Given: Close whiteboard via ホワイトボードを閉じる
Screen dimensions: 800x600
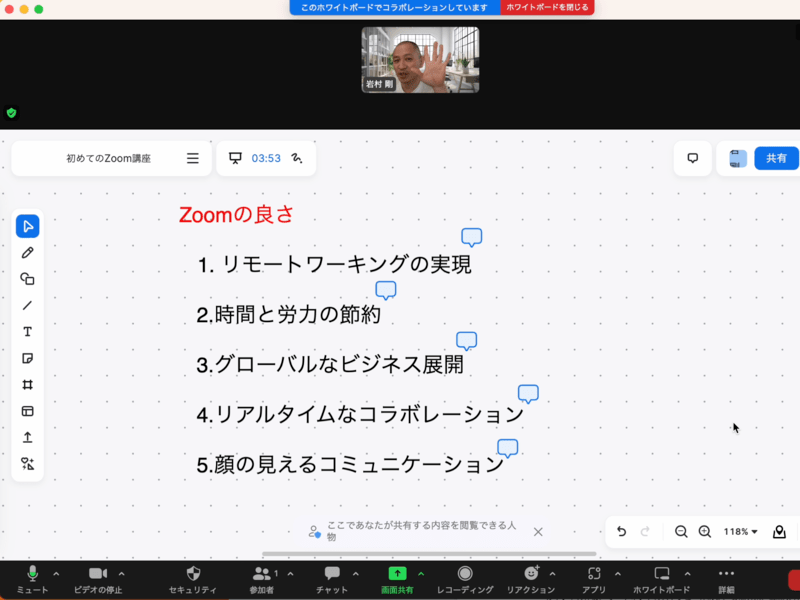Looking at the screenshot, I should coord(547,7).
